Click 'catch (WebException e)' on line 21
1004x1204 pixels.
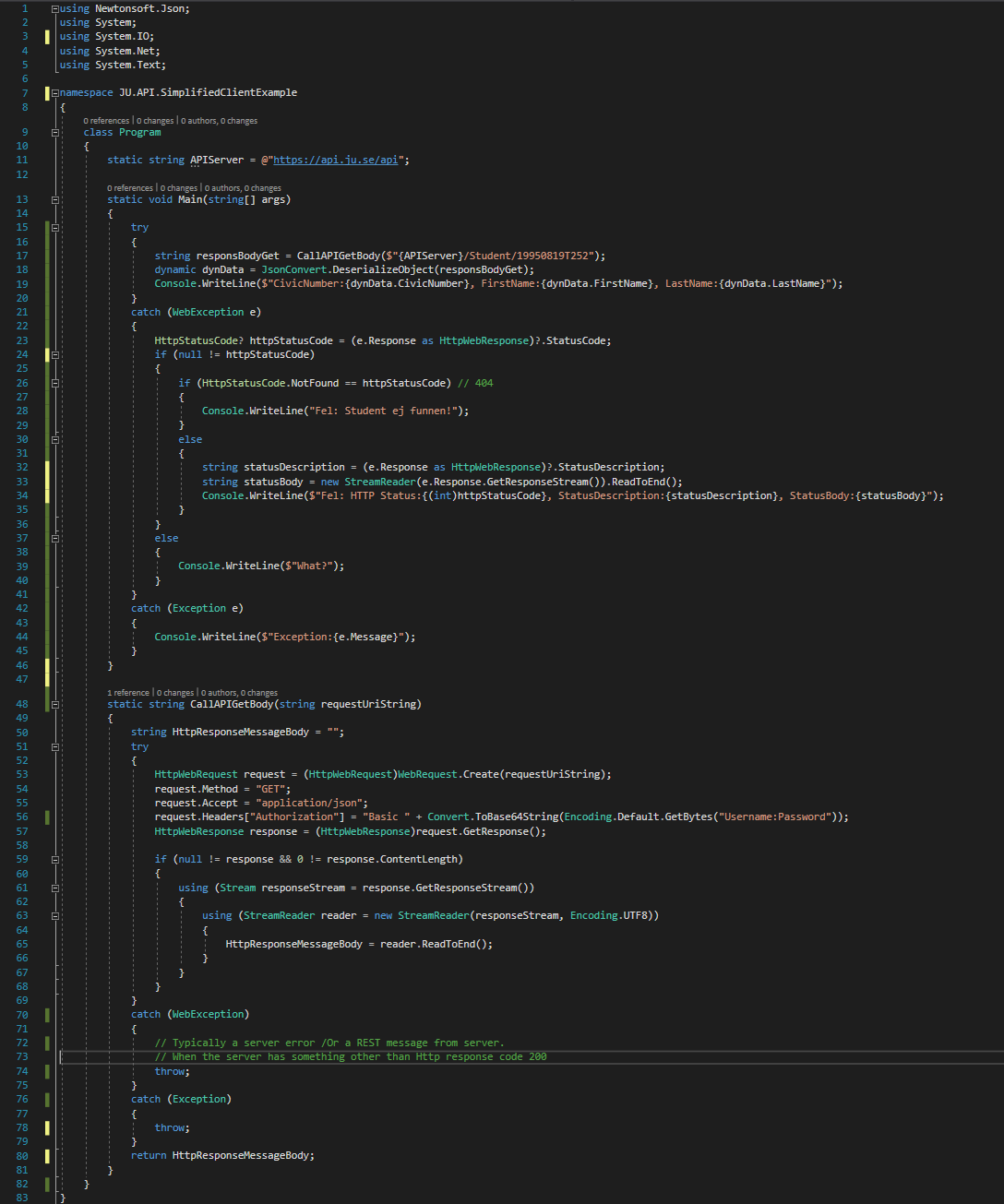pyautogui.click(x=196, y=312)
